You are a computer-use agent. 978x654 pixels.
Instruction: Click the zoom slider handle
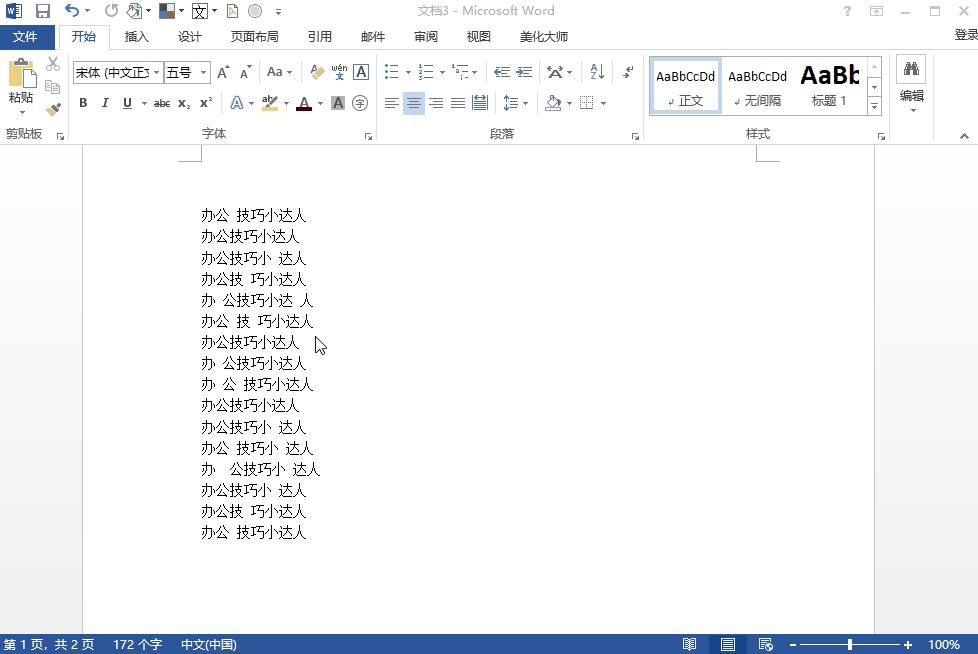[x=850, y=644]
